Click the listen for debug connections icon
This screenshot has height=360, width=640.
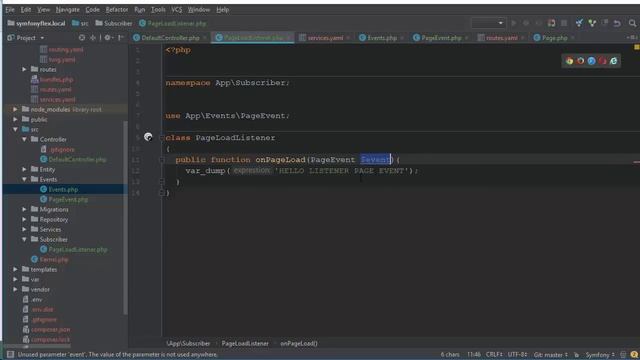coord(551,23)
